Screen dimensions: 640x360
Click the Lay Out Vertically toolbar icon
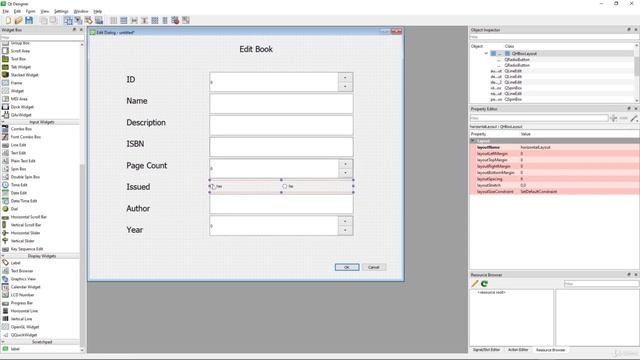124,20
